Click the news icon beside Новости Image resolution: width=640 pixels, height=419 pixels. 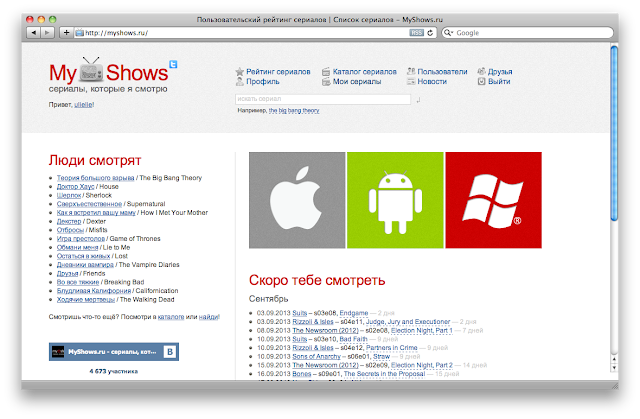pos(411,82)
